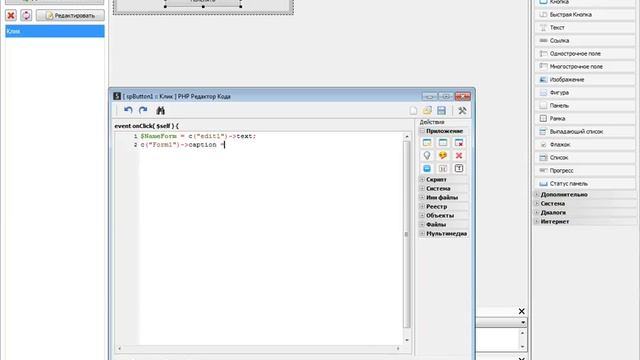
Task: Close the lower-right panel with its X
Action: coord(522,311)
